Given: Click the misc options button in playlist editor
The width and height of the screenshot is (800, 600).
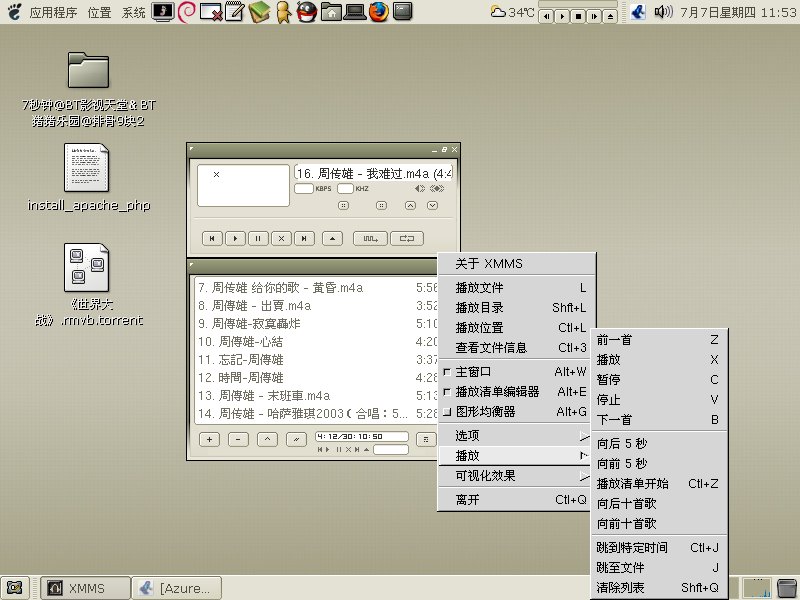Looking at the screenshot, I should pyautogui.click(x=296, y=439).
